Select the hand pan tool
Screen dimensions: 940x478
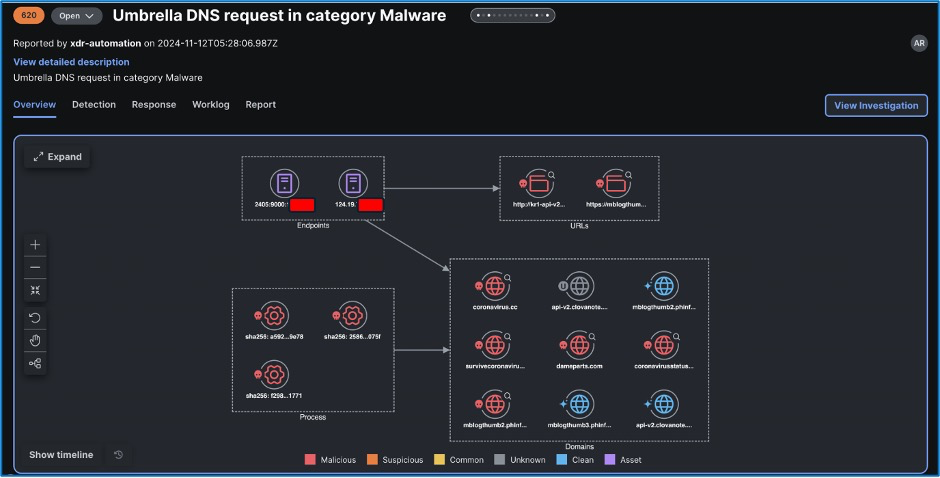[x=36, y=340]
